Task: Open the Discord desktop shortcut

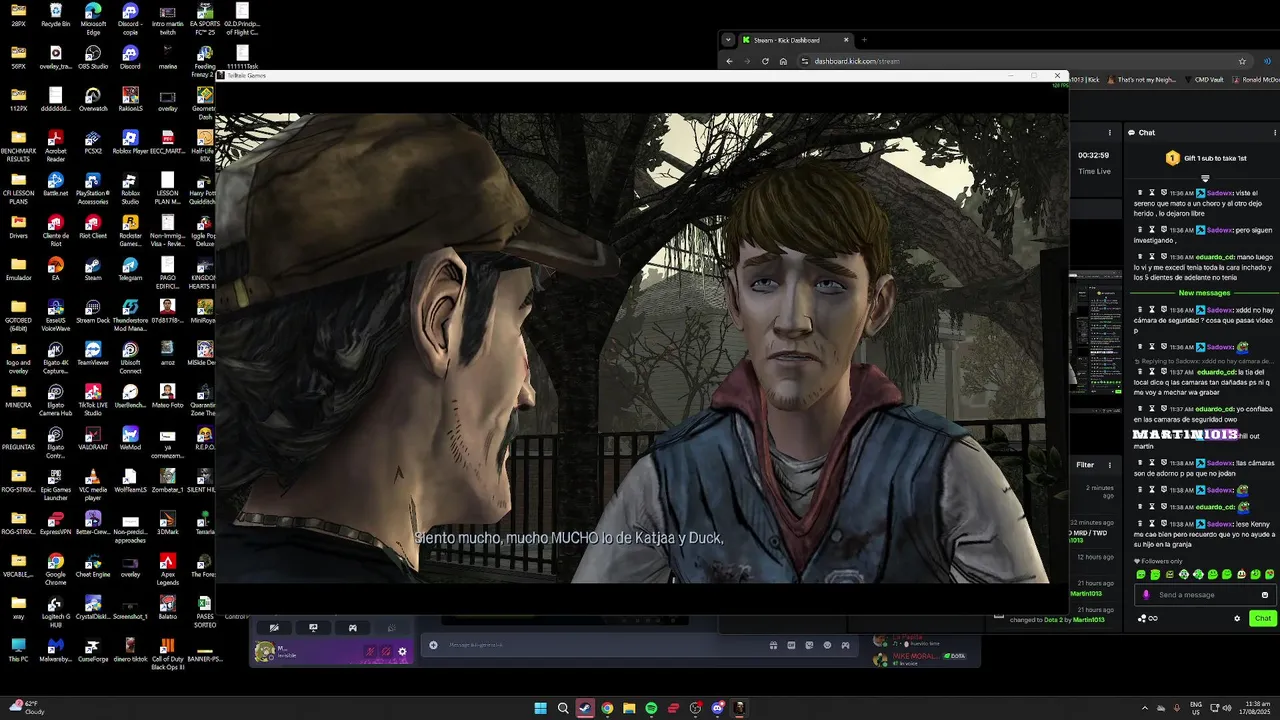Action: (130, 57)
